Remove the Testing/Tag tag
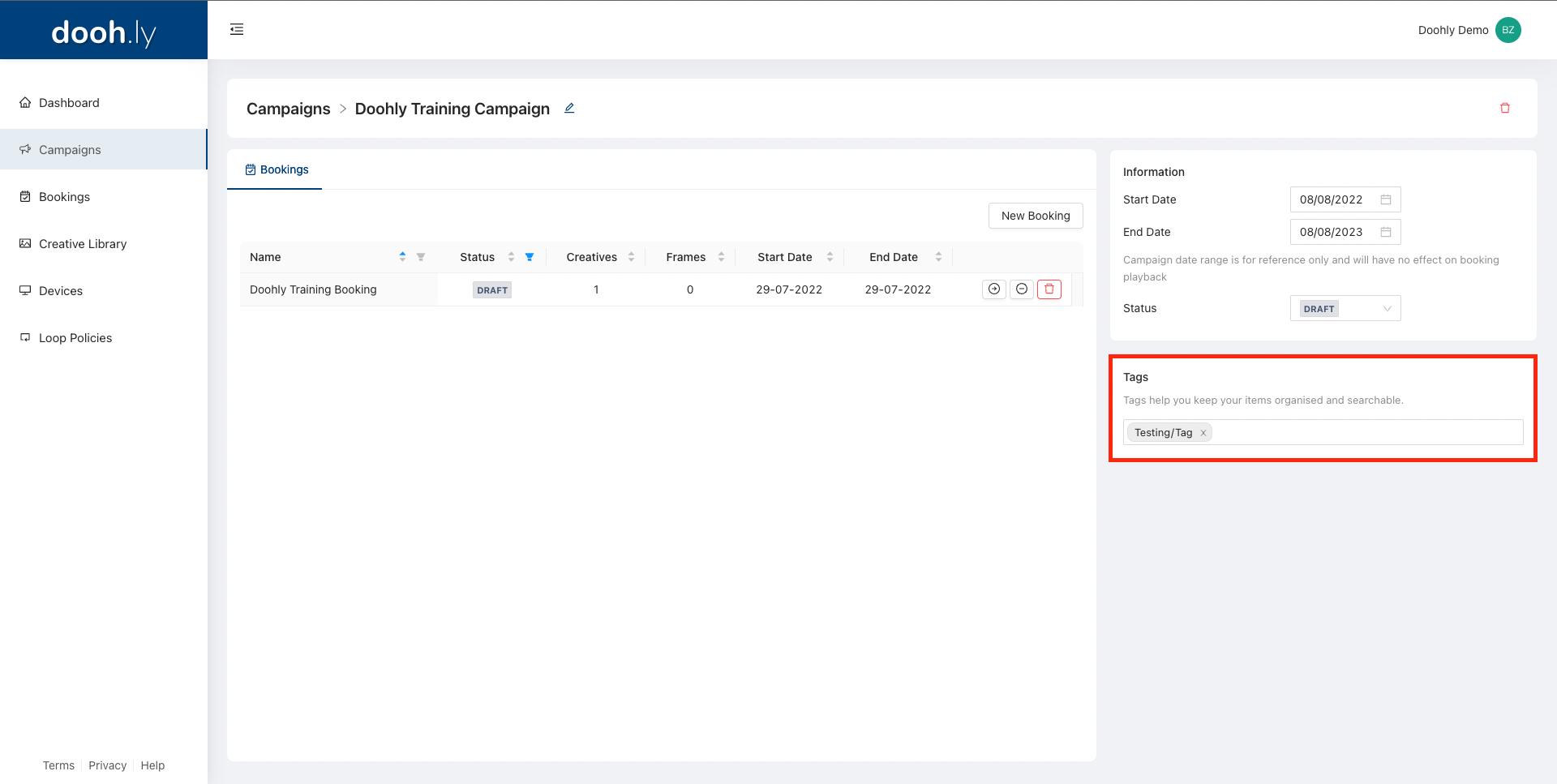This screenshot has width=1557, height=784. pyautogui.click(x=1203, y=433)
